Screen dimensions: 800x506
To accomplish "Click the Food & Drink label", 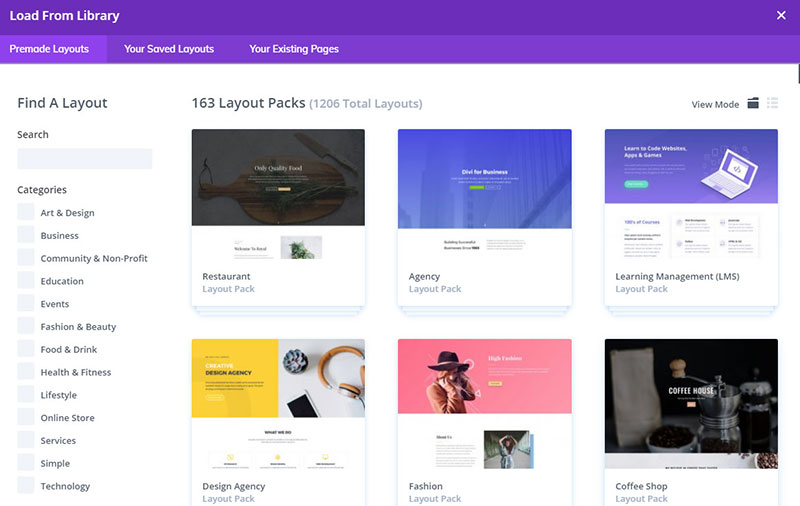I will pyautogui.click(x=69, y=349).
